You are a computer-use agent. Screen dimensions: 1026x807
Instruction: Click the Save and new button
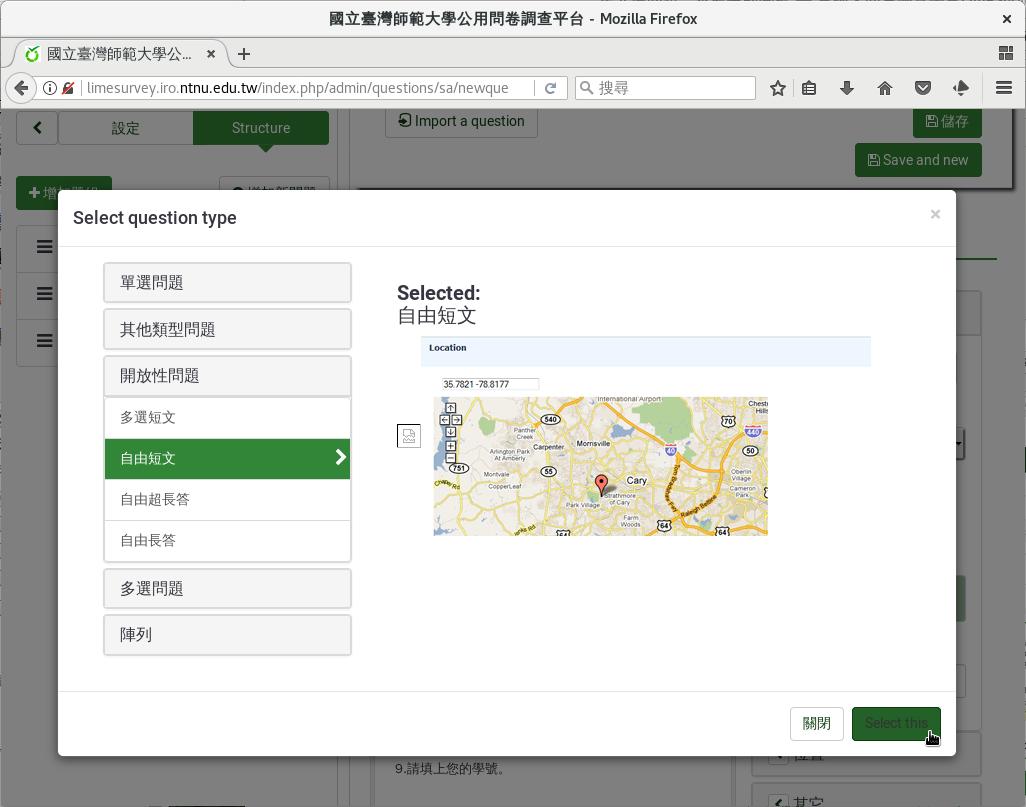click(x=918, y=160)
